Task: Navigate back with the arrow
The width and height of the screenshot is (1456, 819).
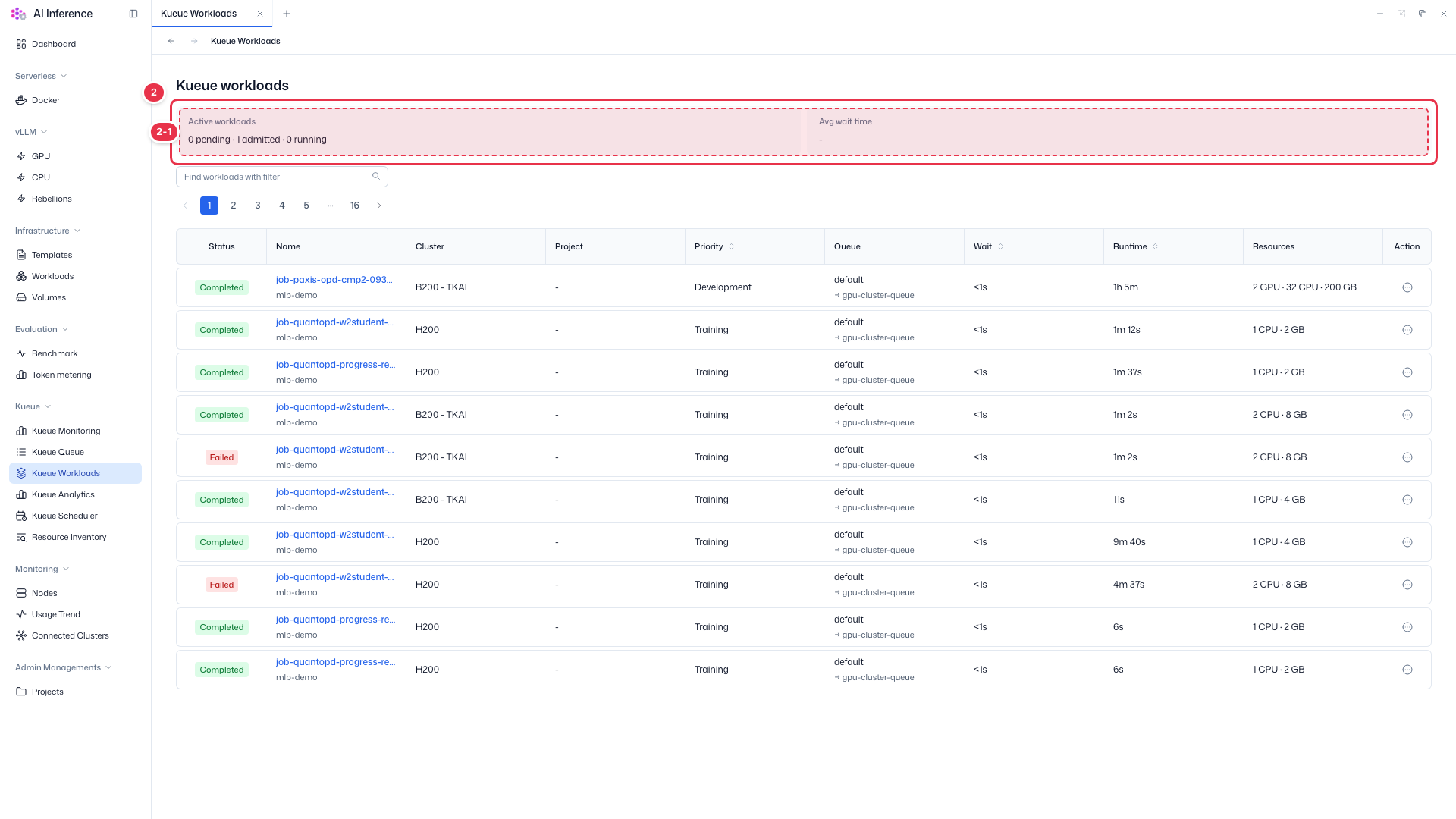Action: click(171, 41)
